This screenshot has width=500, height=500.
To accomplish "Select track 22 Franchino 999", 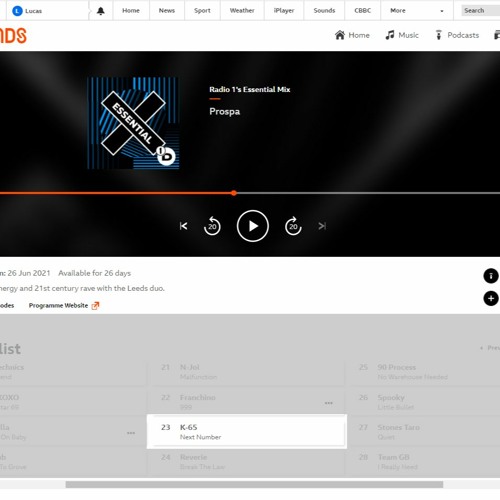I will (246, 402).
